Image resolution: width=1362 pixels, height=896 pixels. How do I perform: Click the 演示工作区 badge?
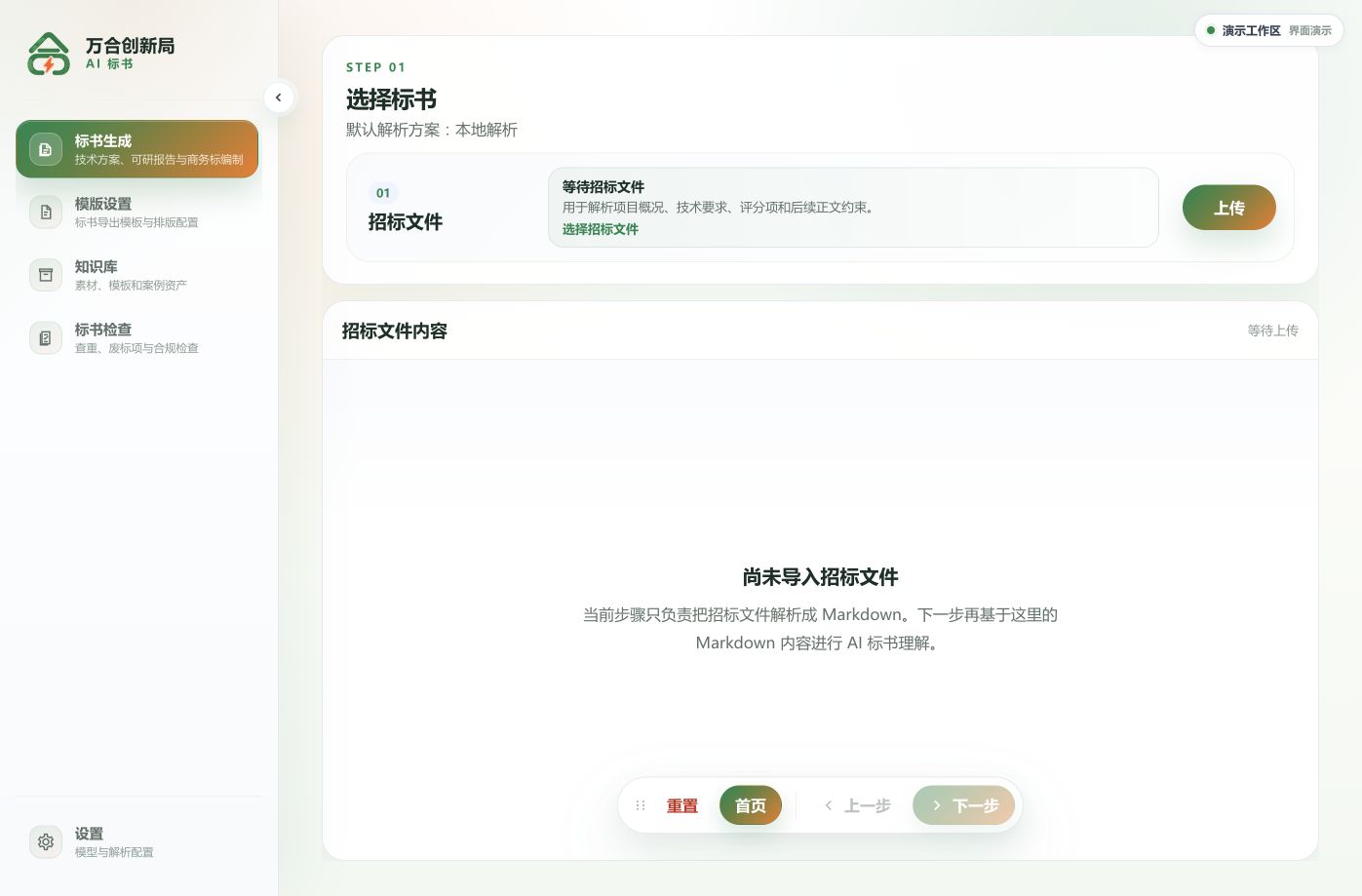1269,30
